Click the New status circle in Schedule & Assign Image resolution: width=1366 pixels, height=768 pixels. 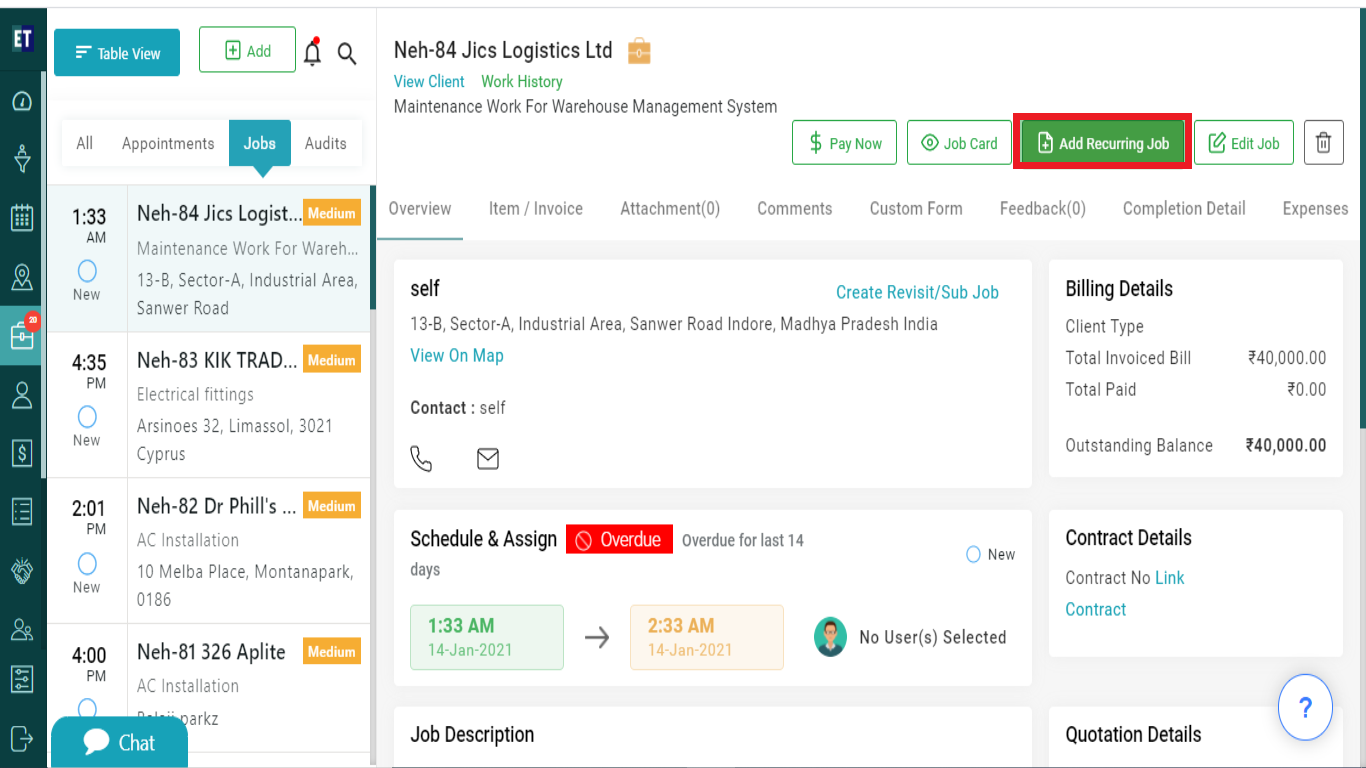[973, 554]
